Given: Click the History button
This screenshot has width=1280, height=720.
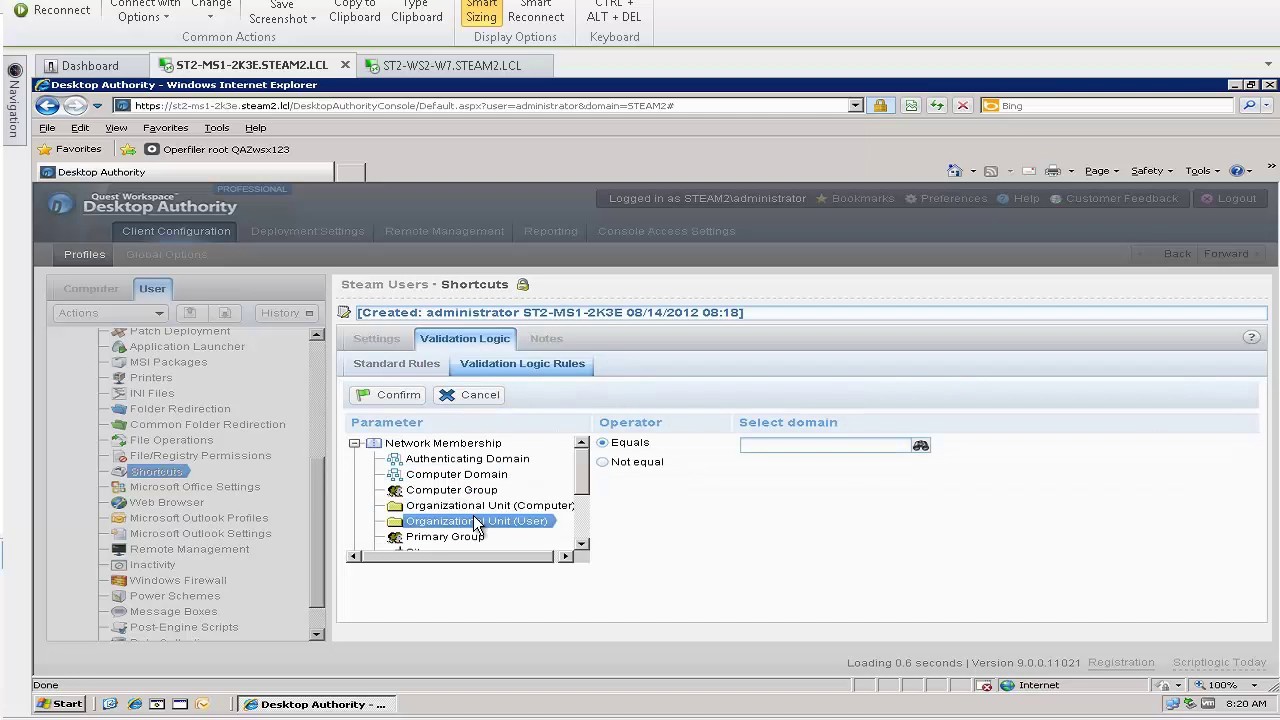Looking at the screenshot, I should (x=286, y=313).
